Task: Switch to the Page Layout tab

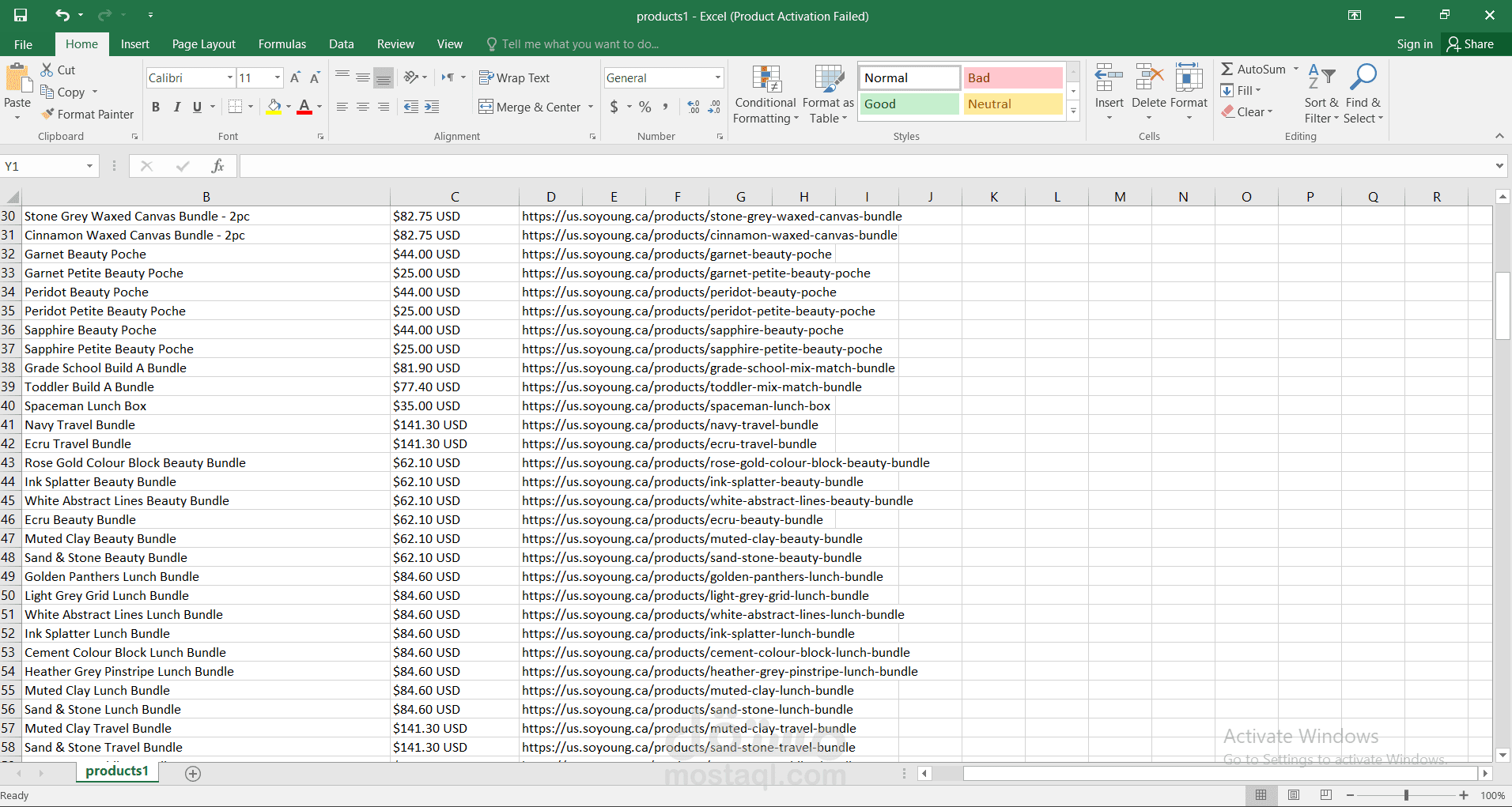Action: pyautogui.click(x=204, y=44)
